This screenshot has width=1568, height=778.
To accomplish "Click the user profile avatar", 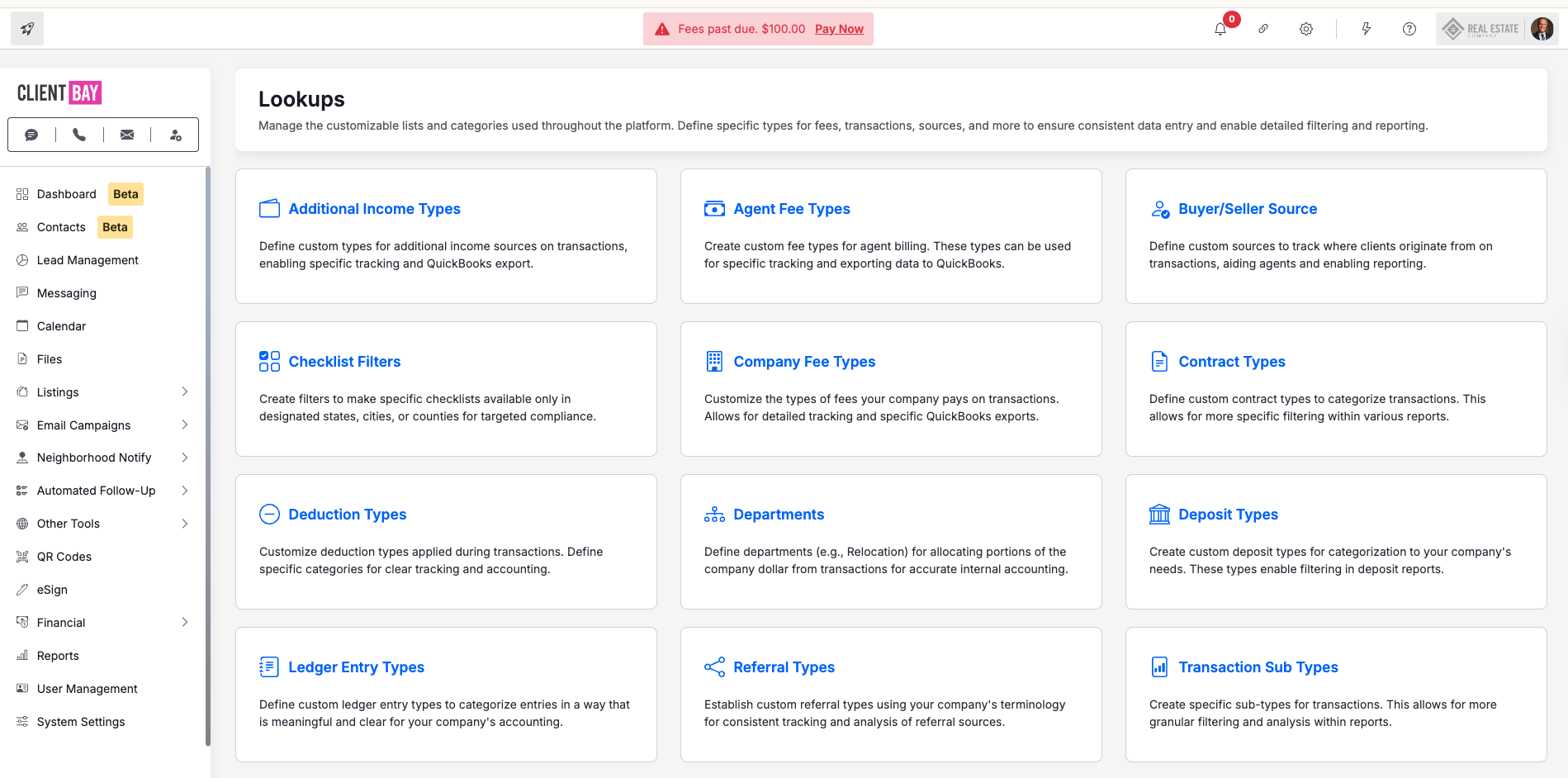I will (1541, 29).
